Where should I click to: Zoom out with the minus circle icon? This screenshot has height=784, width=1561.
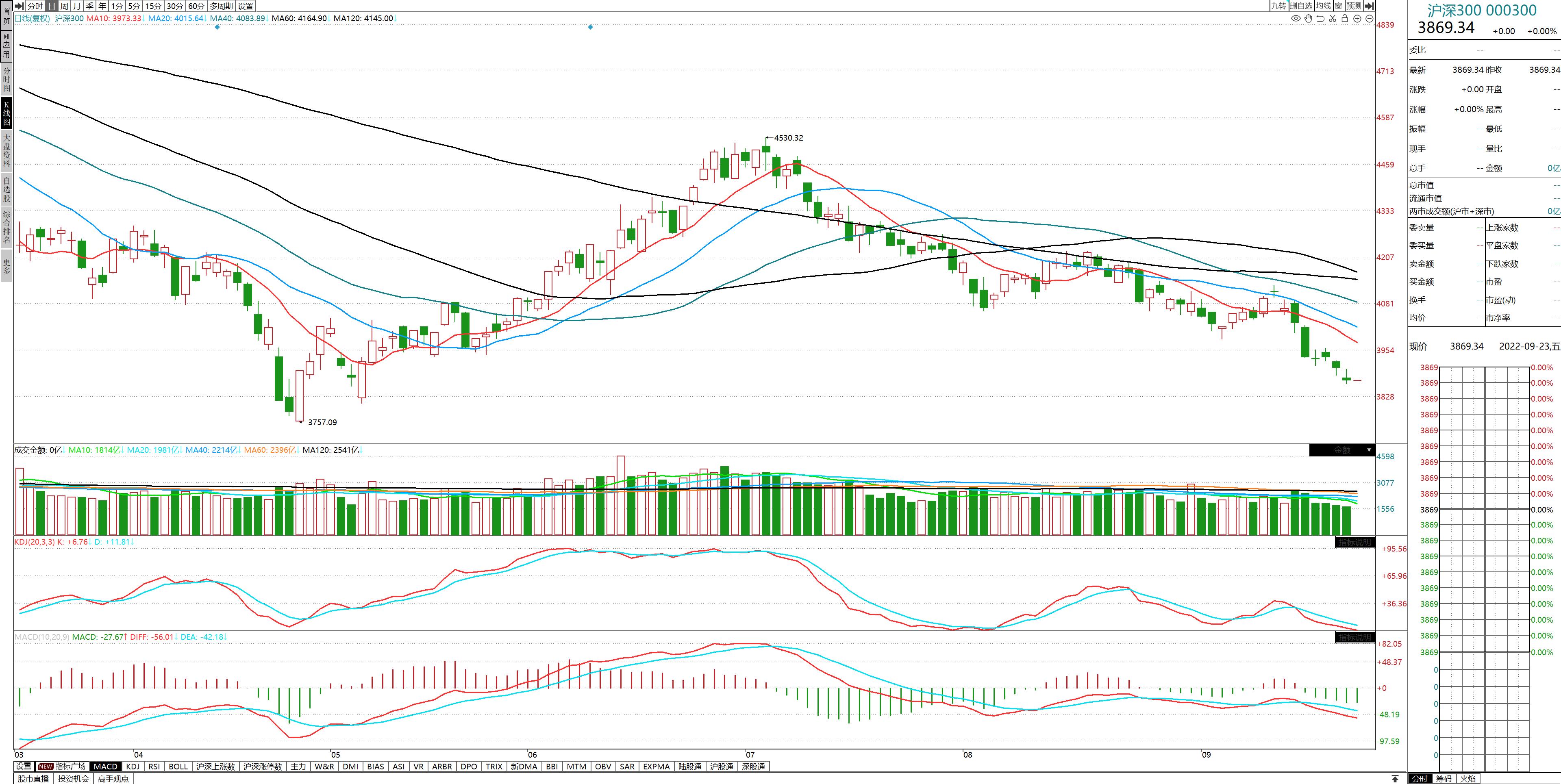1369,19
